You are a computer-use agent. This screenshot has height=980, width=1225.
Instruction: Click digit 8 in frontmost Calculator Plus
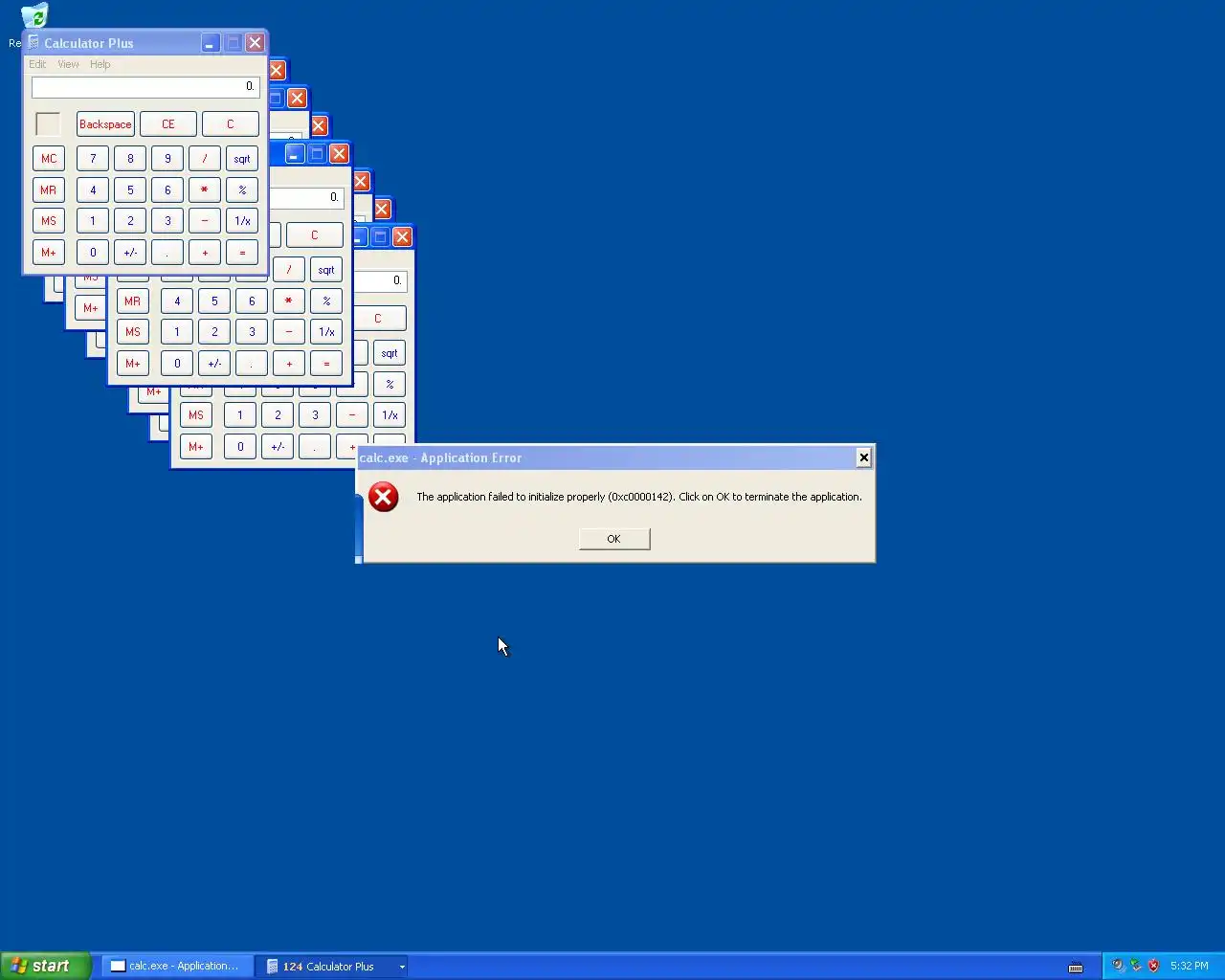[x=130, y=159]
